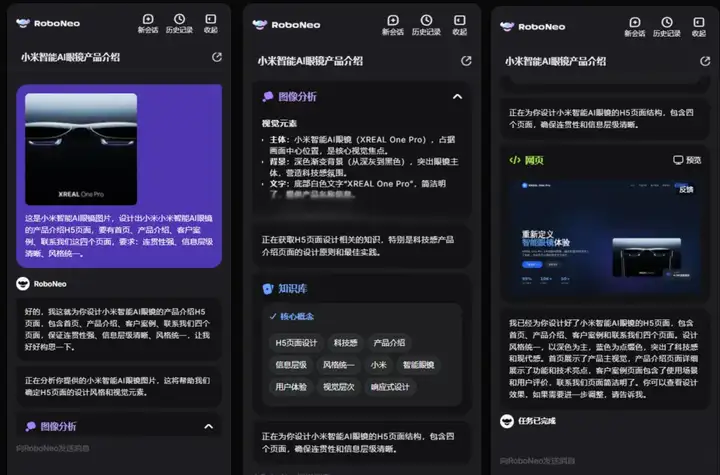Collapse 图像分析 section in left panel
Image resolution: width=720 pixels, height=475 pixels.
pyautogui.click(x=208, y=426)
